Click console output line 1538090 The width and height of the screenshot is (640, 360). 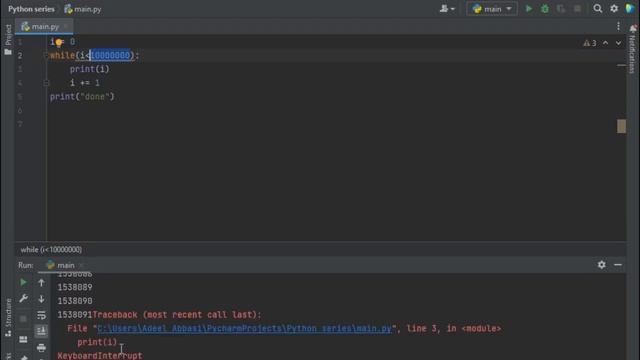tap(75, 301)
